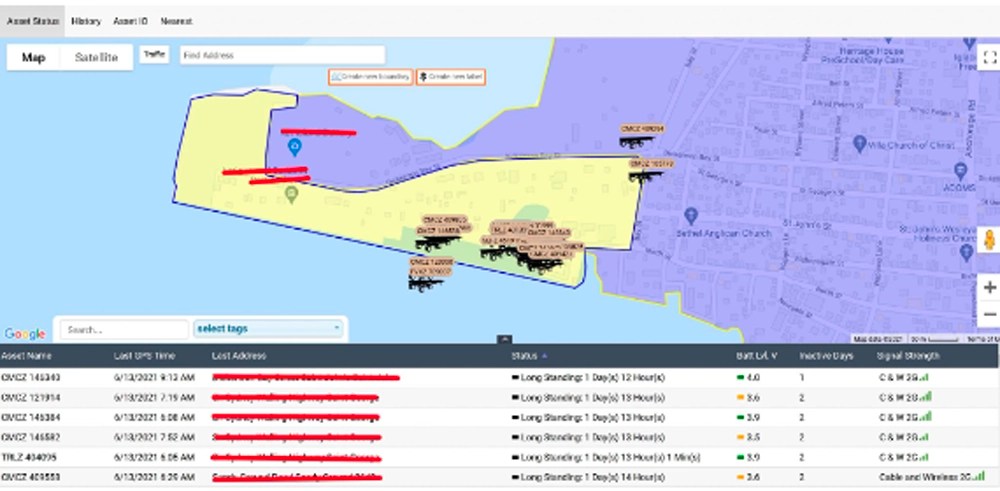This screenshot has height=491, width=1000.
Task: Click the green park marker on map
Action: [x=291, y=193]
